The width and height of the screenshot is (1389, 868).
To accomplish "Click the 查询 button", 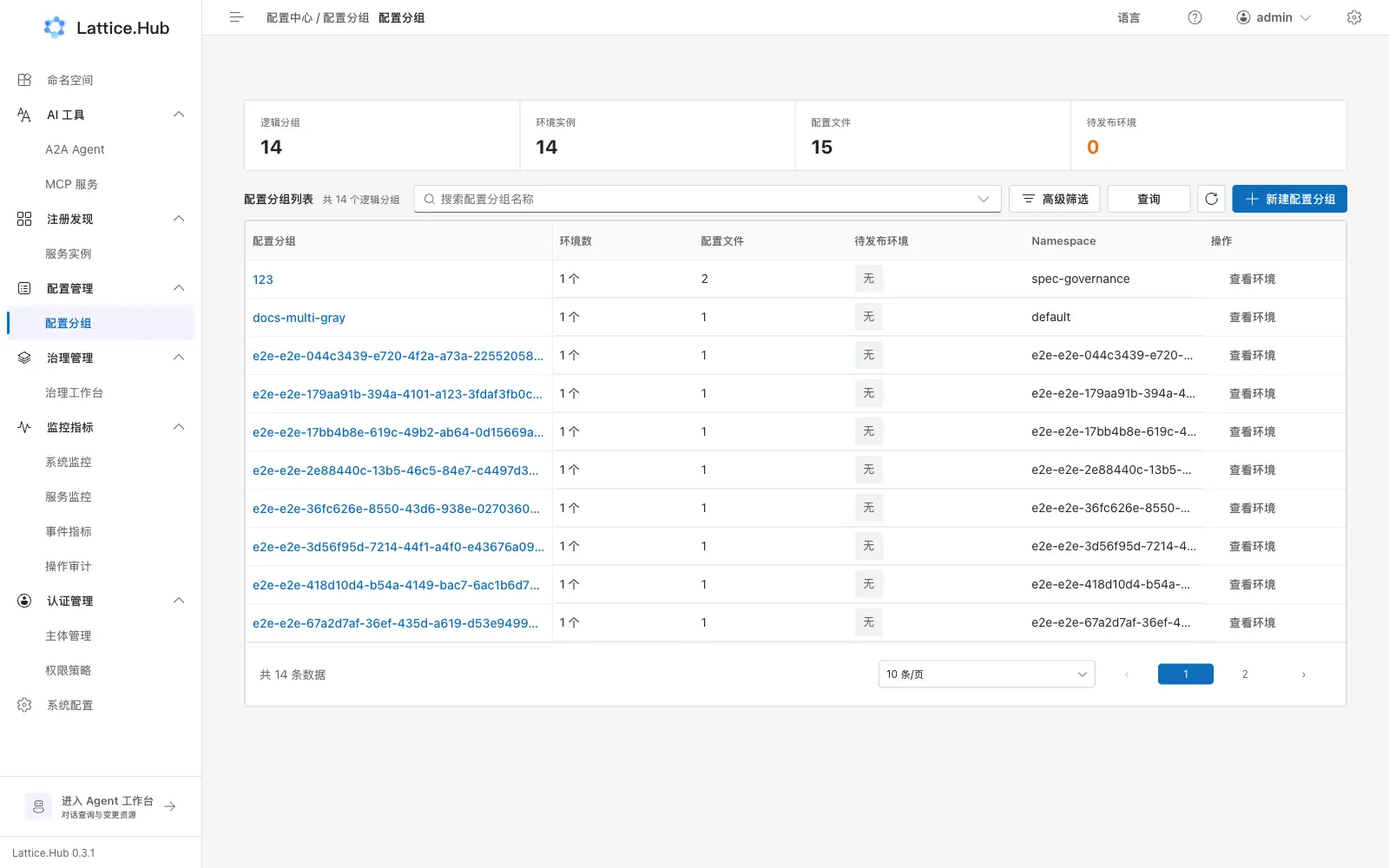I will click(1149, 199).
